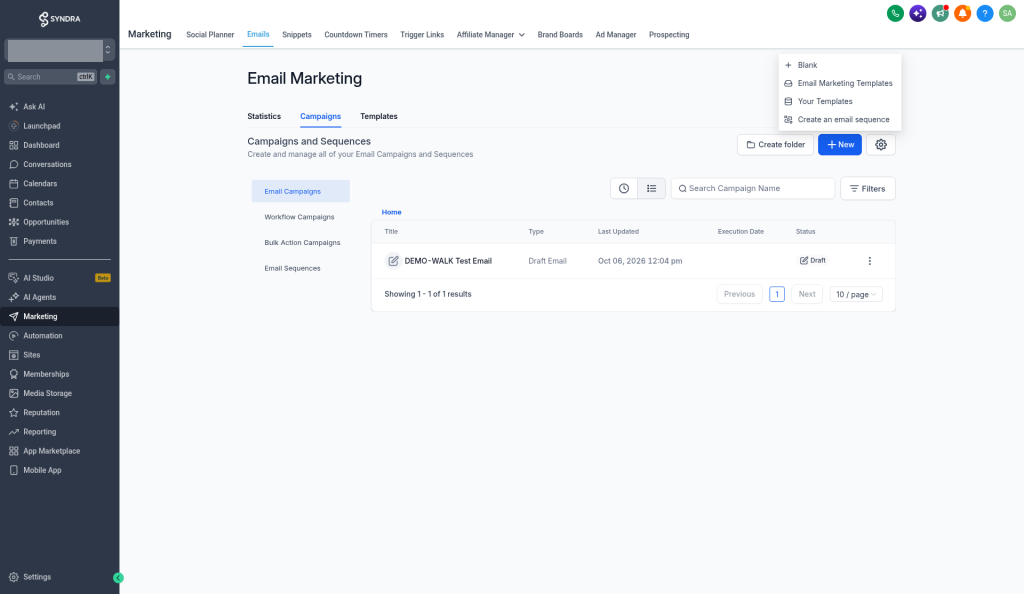Open the Filters panel
1024x594 pixels.
[x=867, y=189]
